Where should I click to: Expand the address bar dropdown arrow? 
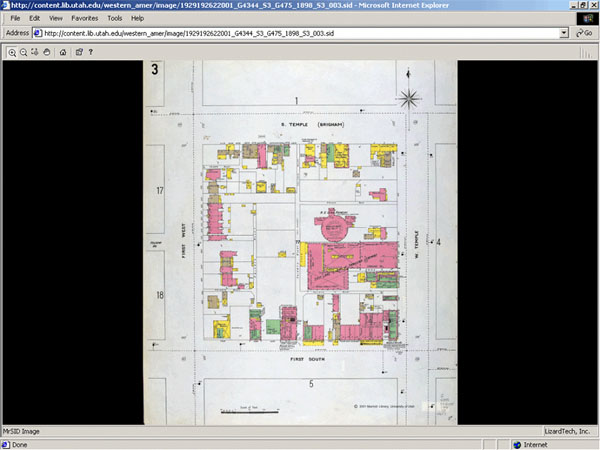click(565, 32)
